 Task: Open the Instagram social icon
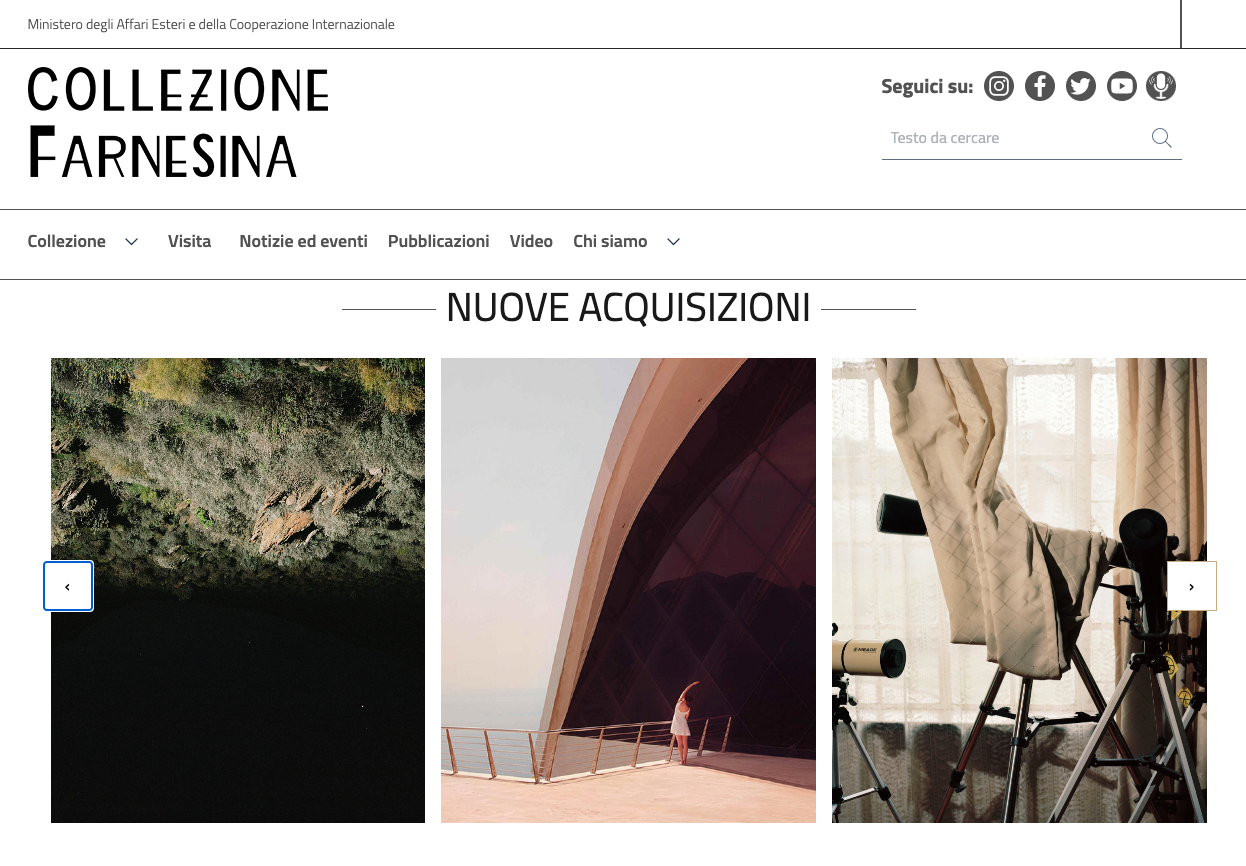999,86
